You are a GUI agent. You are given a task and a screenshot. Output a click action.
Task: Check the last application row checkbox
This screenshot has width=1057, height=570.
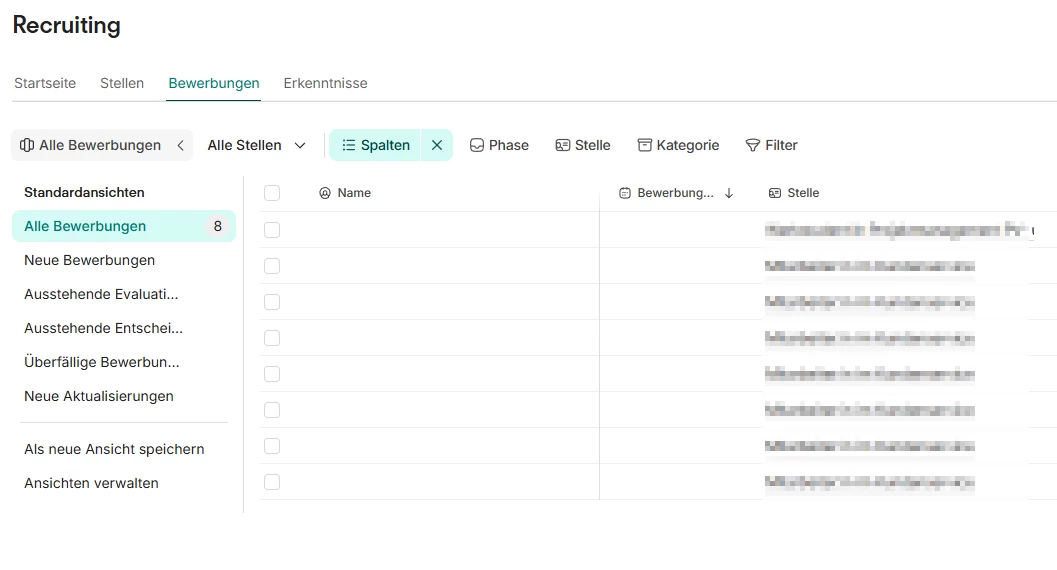(272, 482)
